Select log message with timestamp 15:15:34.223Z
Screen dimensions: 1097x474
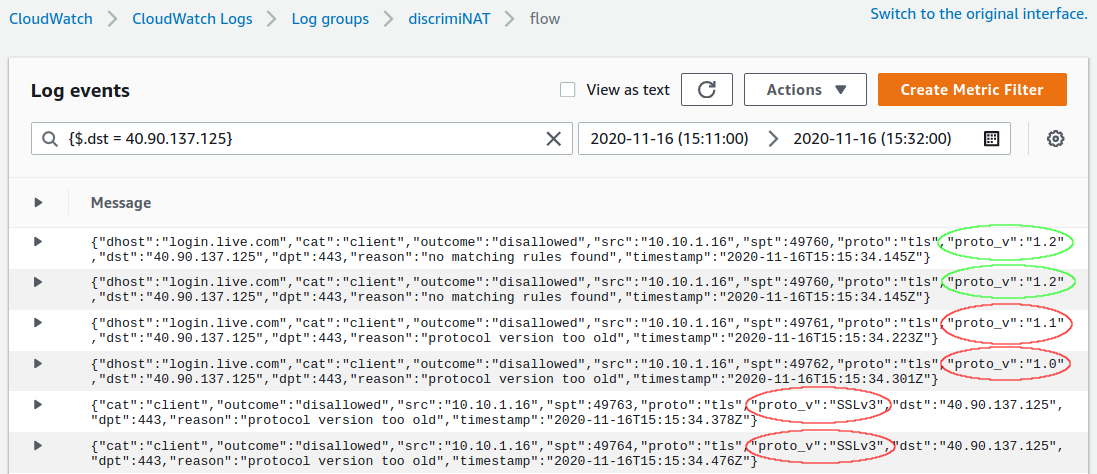[578, 331]
